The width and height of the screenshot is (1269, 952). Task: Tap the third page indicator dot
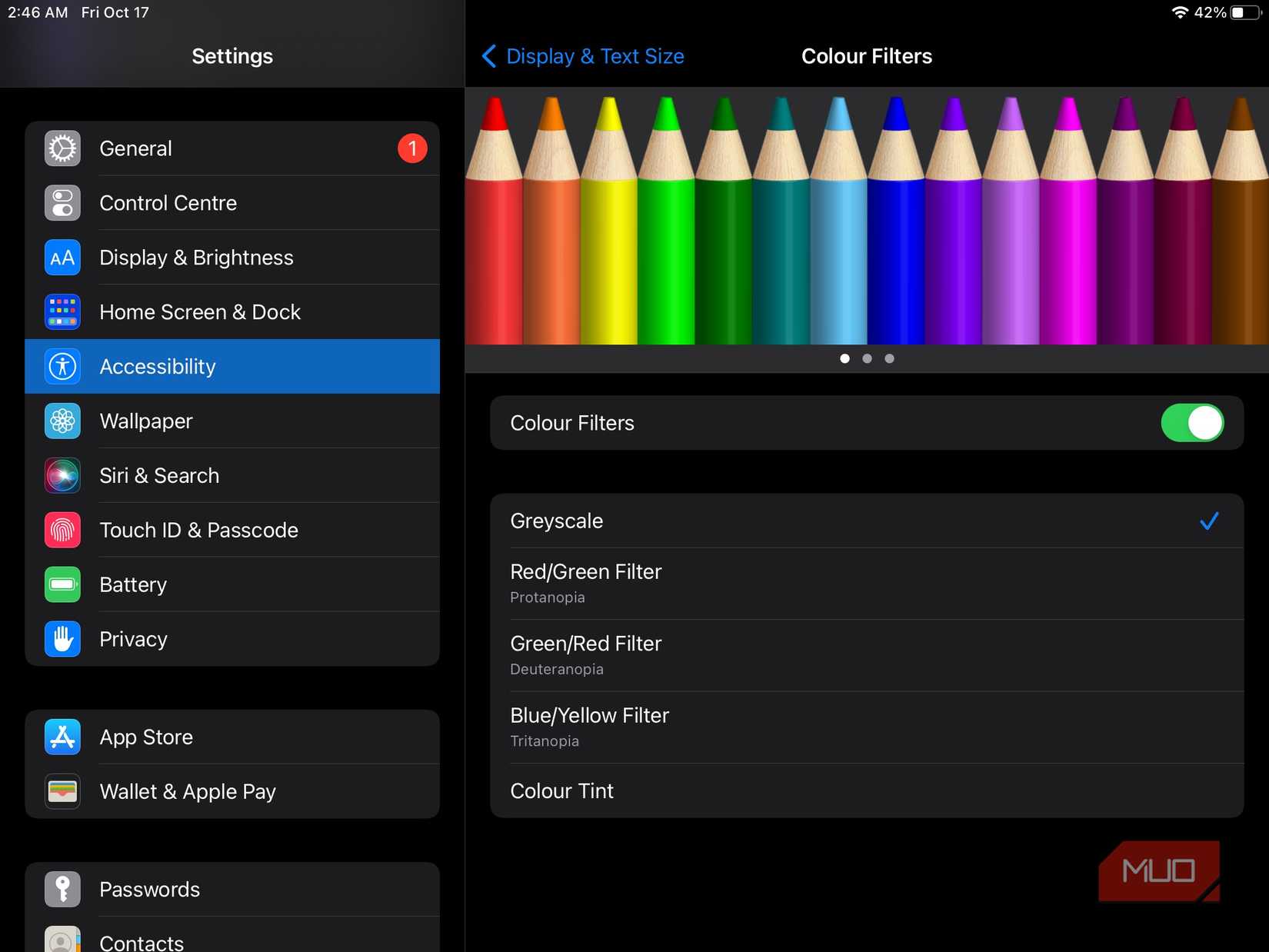click(890, 358)
